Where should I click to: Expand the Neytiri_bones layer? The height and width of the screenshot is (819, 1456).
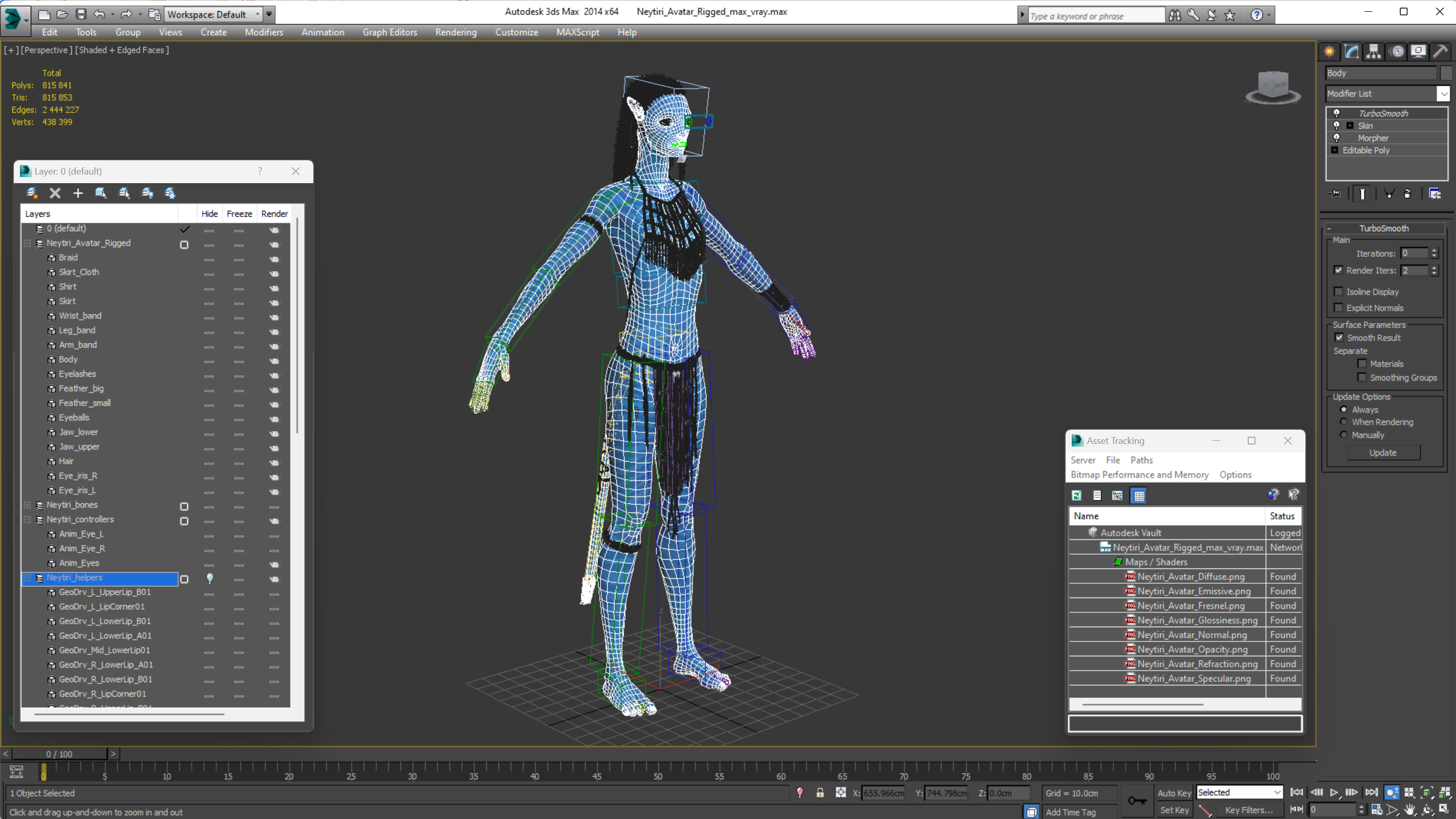click(27, 505)
